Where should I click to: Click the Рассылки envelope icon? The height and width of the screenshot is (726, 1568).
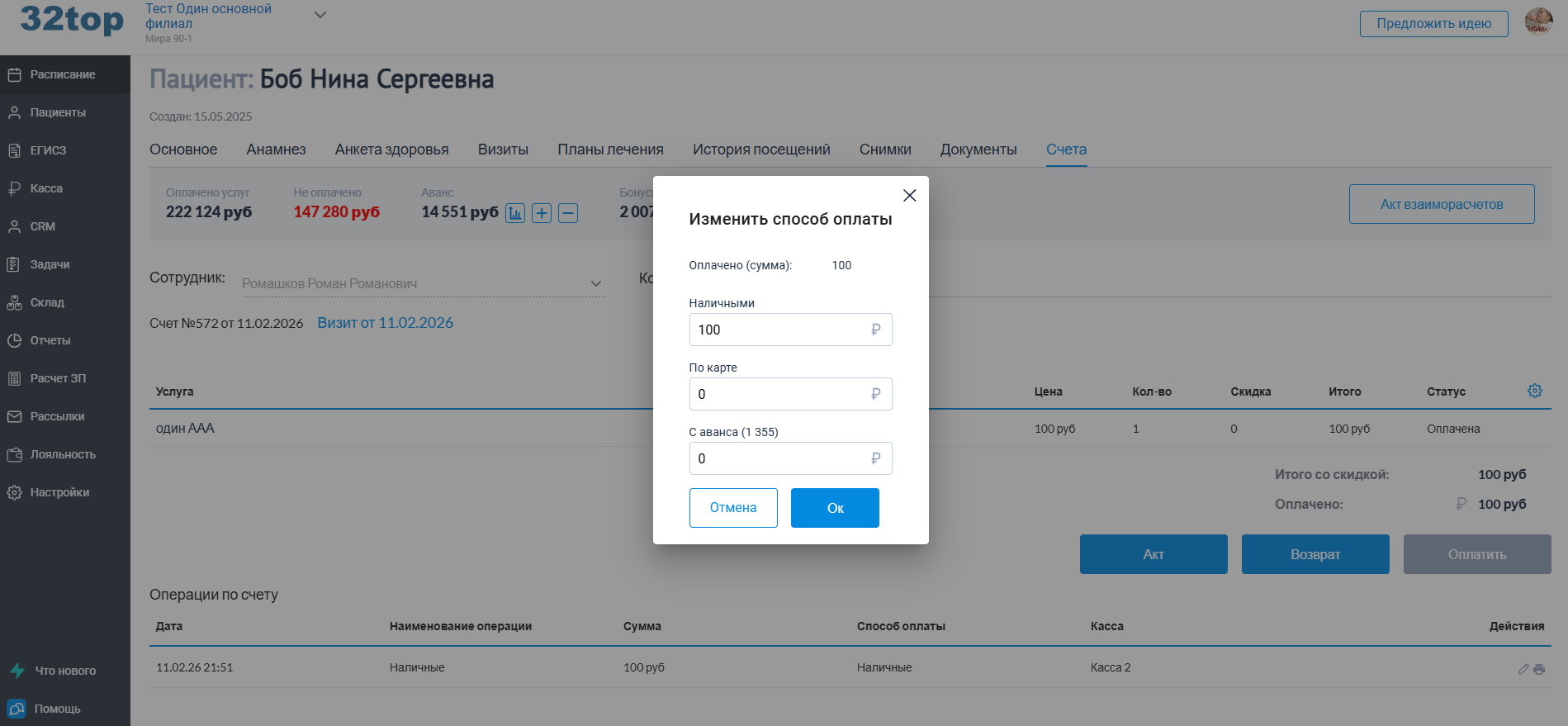(14, 416)
